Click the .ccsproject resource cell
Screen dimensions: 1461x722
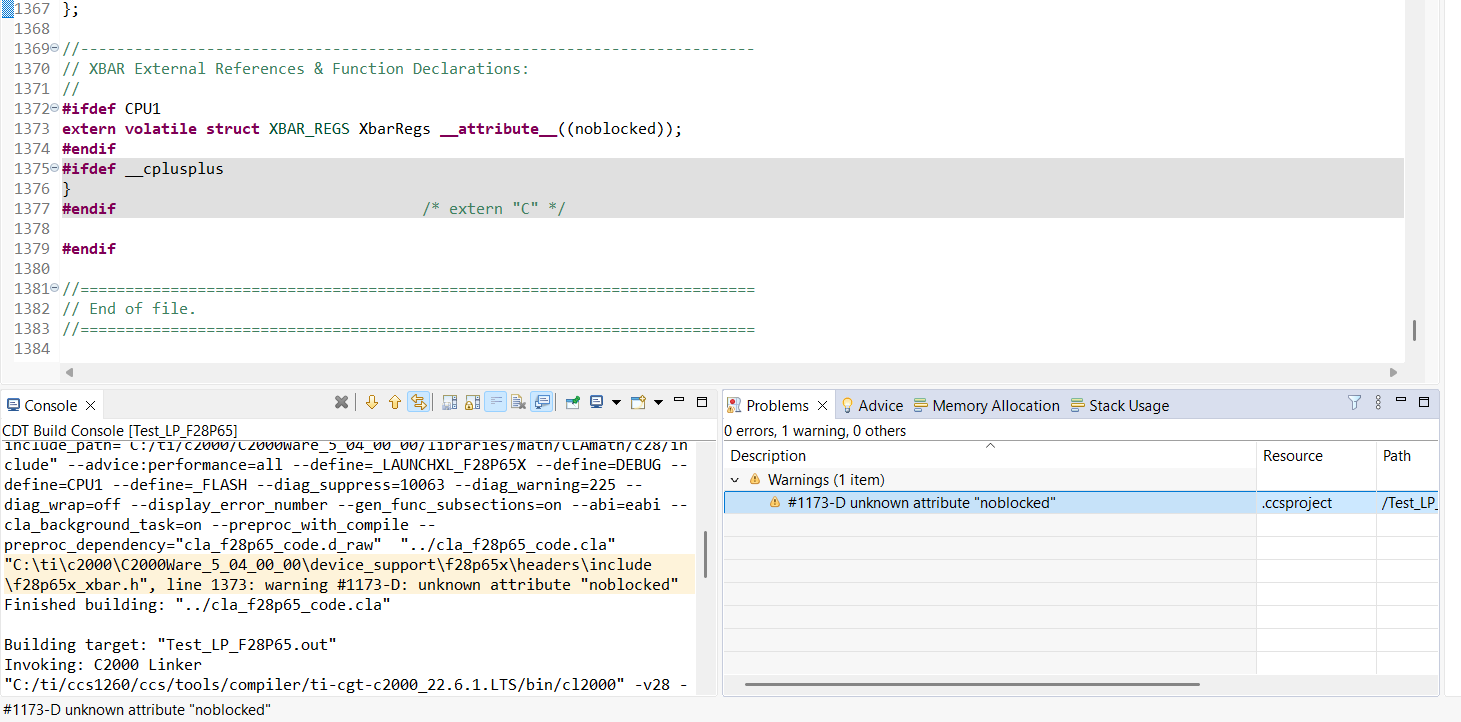(x=1316, y=503)
